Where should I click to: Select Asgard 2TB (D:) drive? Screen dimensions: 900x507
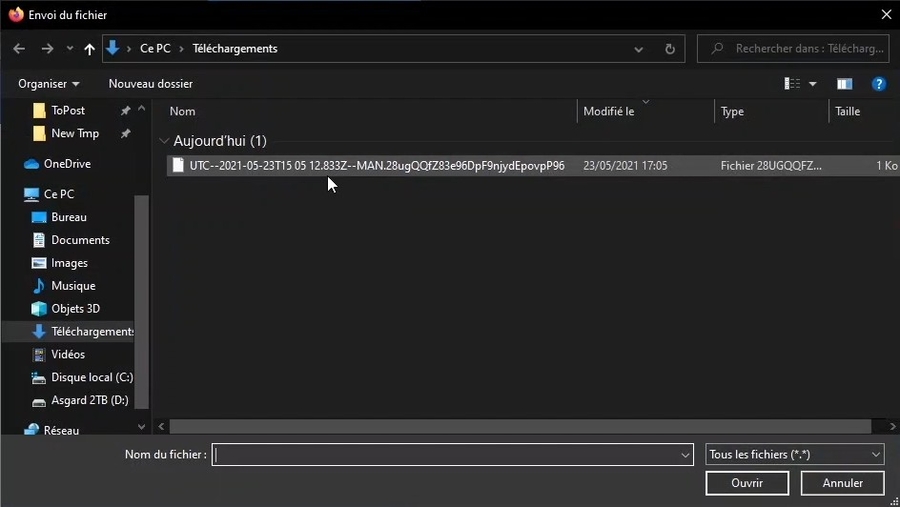coord(89,401)
